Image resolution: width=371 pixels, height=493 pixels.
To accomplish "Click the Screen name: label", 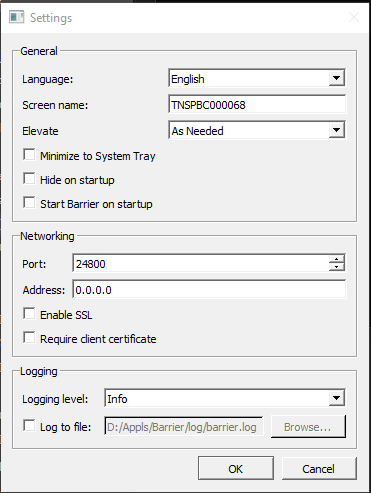I will click(55, 105).
